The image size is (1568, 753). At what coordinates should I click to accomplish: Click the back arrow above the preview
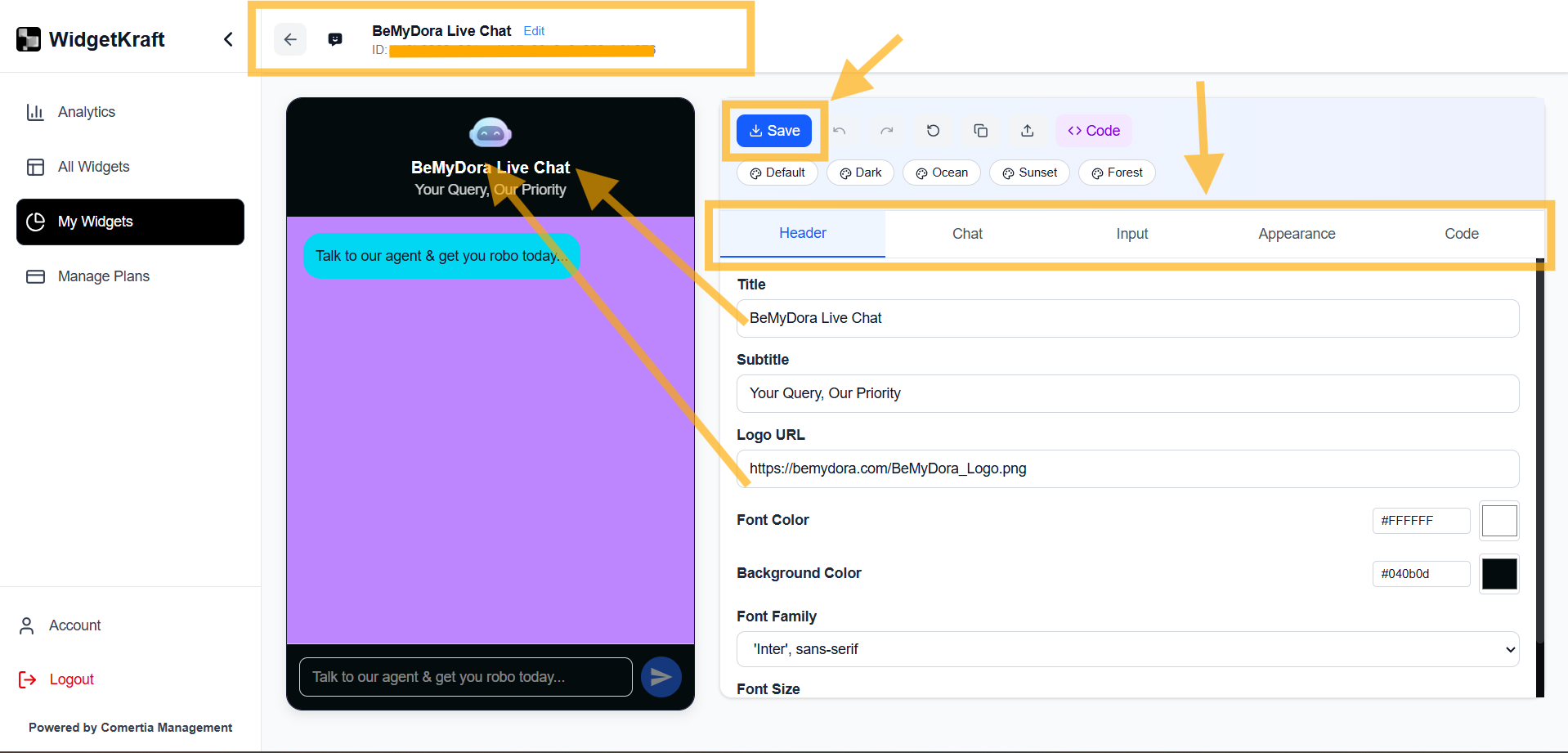point(290,38)
